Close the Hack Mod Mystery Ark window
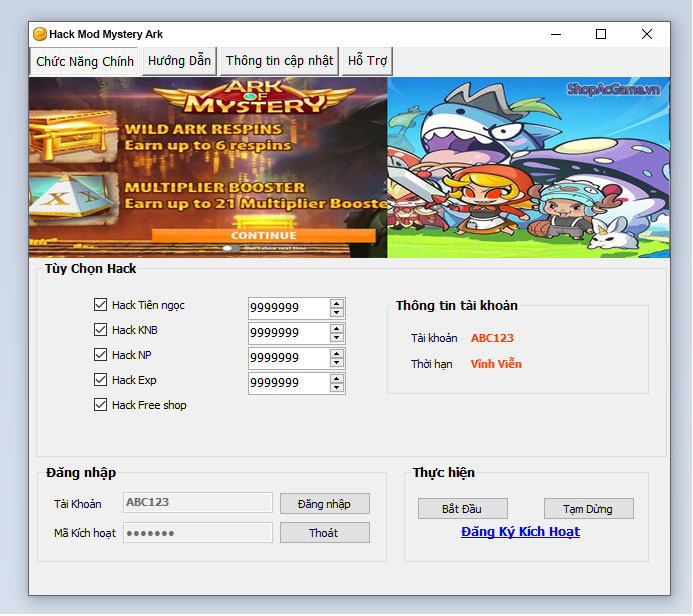 tap(647, 34)
